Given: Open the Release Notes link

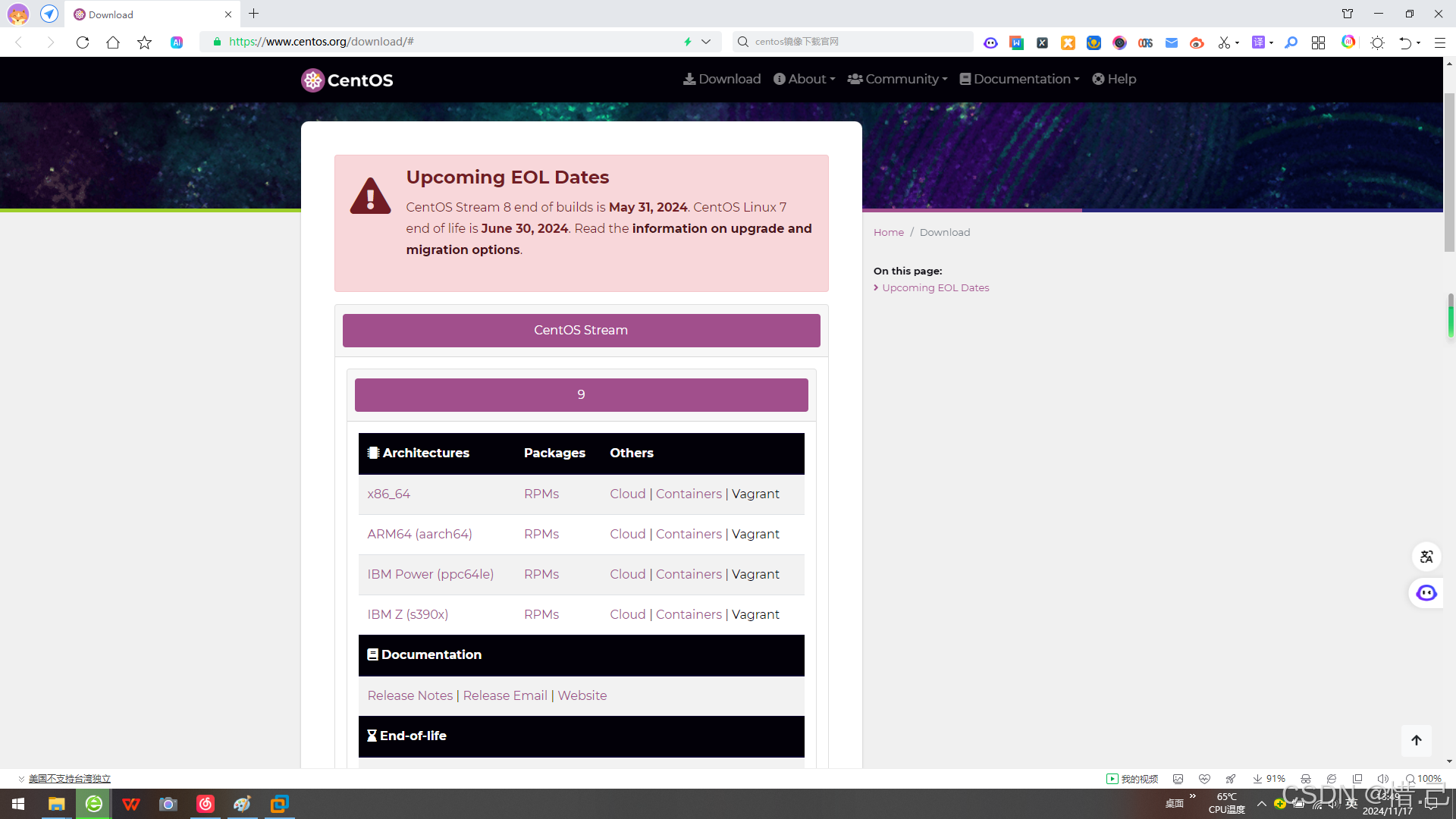Looking at the screenshot, I should click(409, 696).
